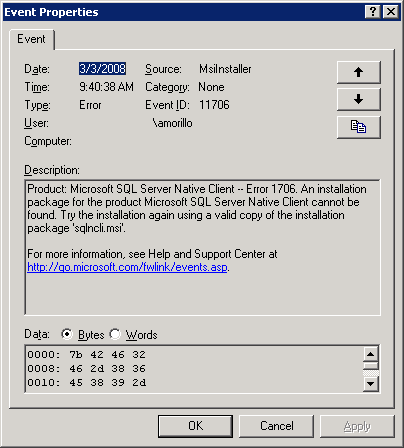
Task: Switch to the Event tab
Action: [x=31, y=39]
